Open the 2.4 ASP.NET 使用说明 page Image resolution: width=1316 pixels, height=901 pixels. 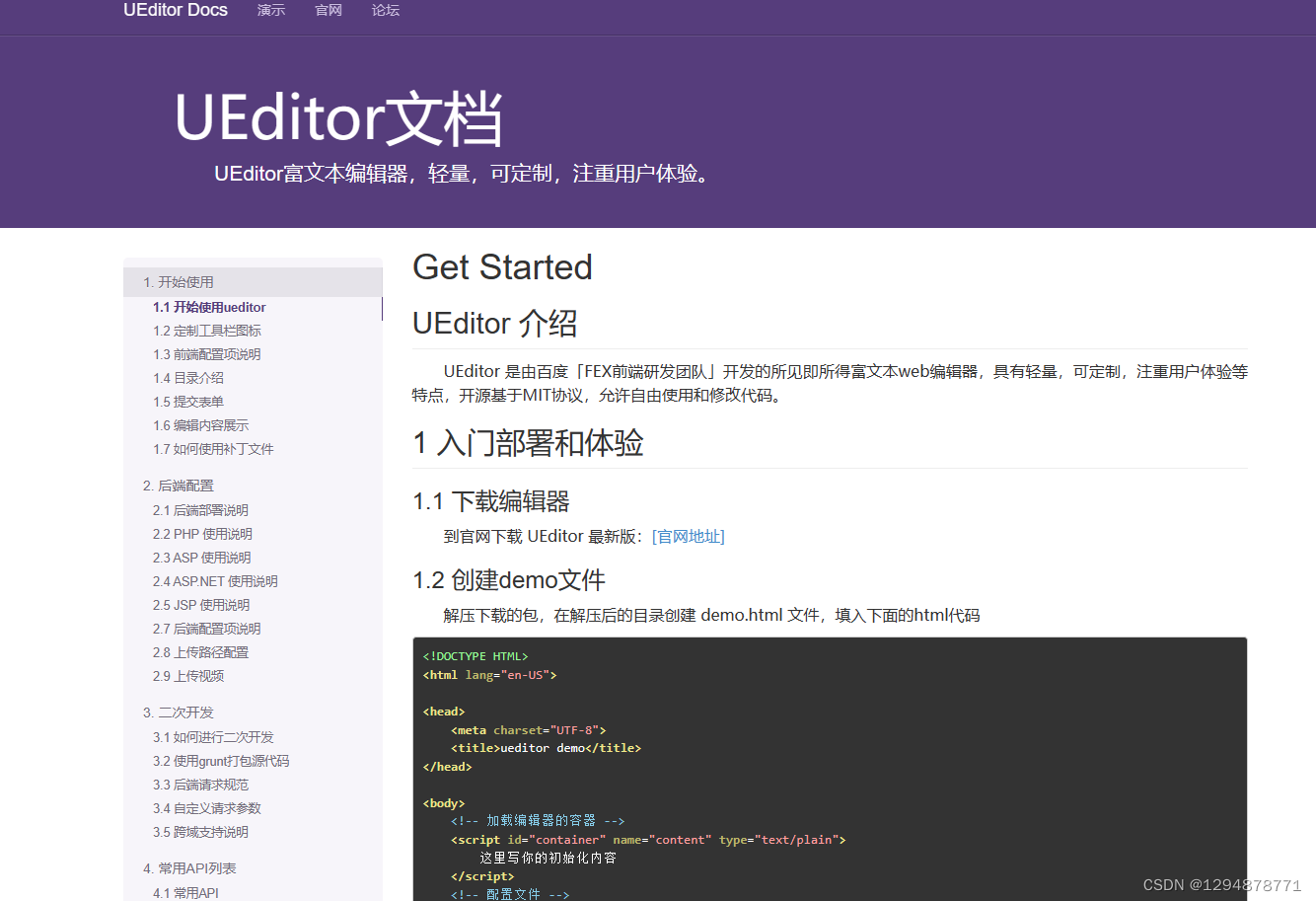coord(213,580)
